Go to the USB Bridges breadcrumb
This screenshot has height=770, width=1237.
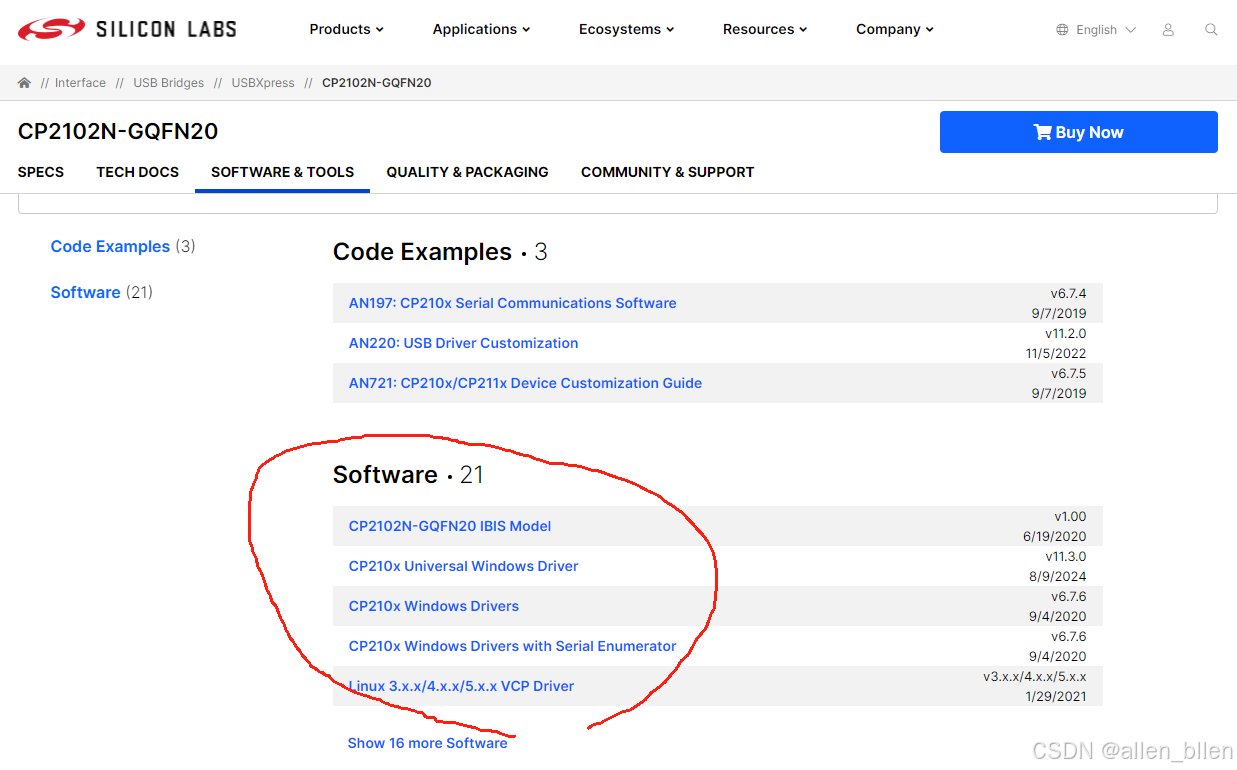pos(169,83)
